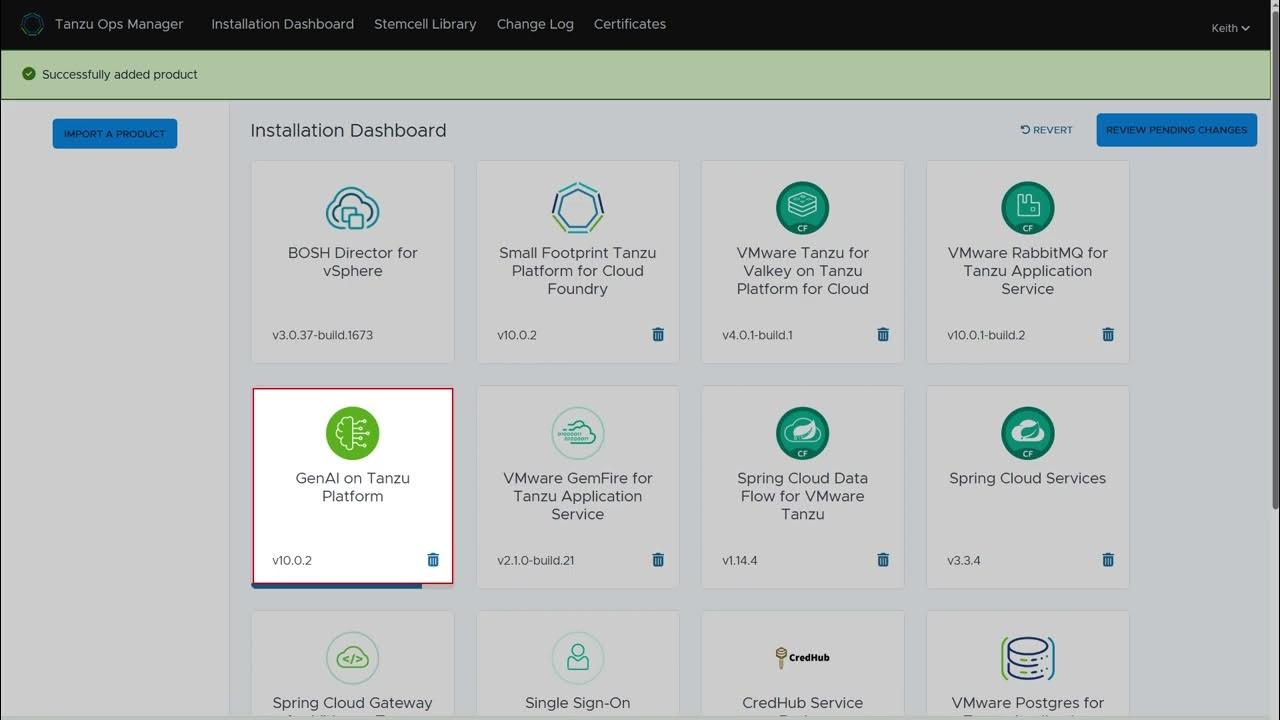Image resolution: width=1280 pixels, height=720 pixels.
Task: Open the BOSH Director for vSphere tile icon
Action: click(352, 208)
